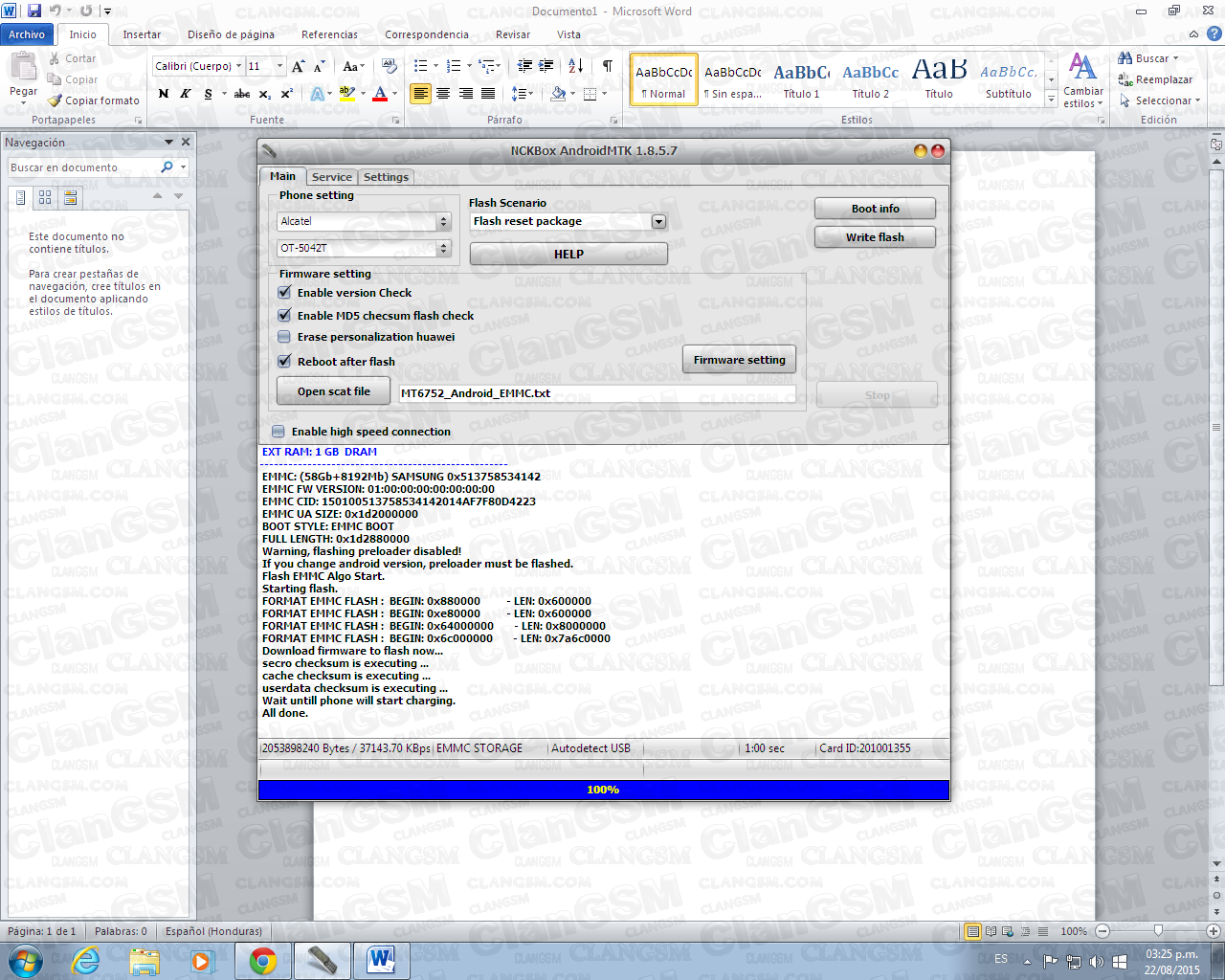This screenshot has height=980, width=1225.
Task: Toggle paragraph marks pilcrow icon
Action: coord(607,66)
